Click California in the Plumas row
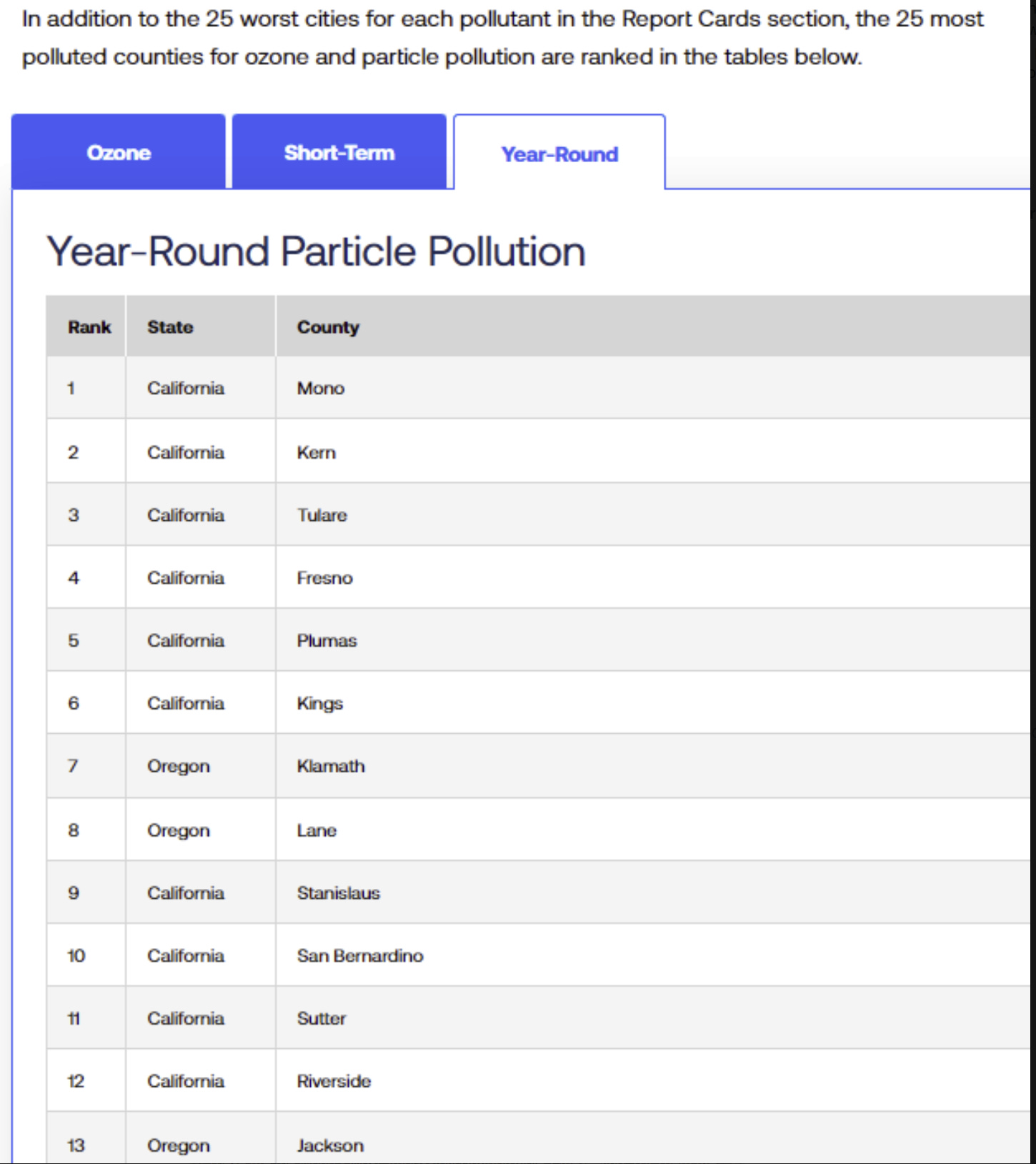Viewport: 1036px width, 1164px height. pos(186,640)
